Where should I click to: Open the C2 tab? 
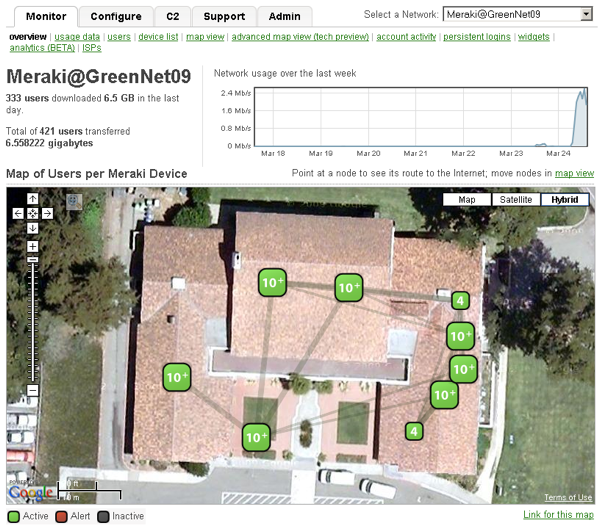click(173, 16)
